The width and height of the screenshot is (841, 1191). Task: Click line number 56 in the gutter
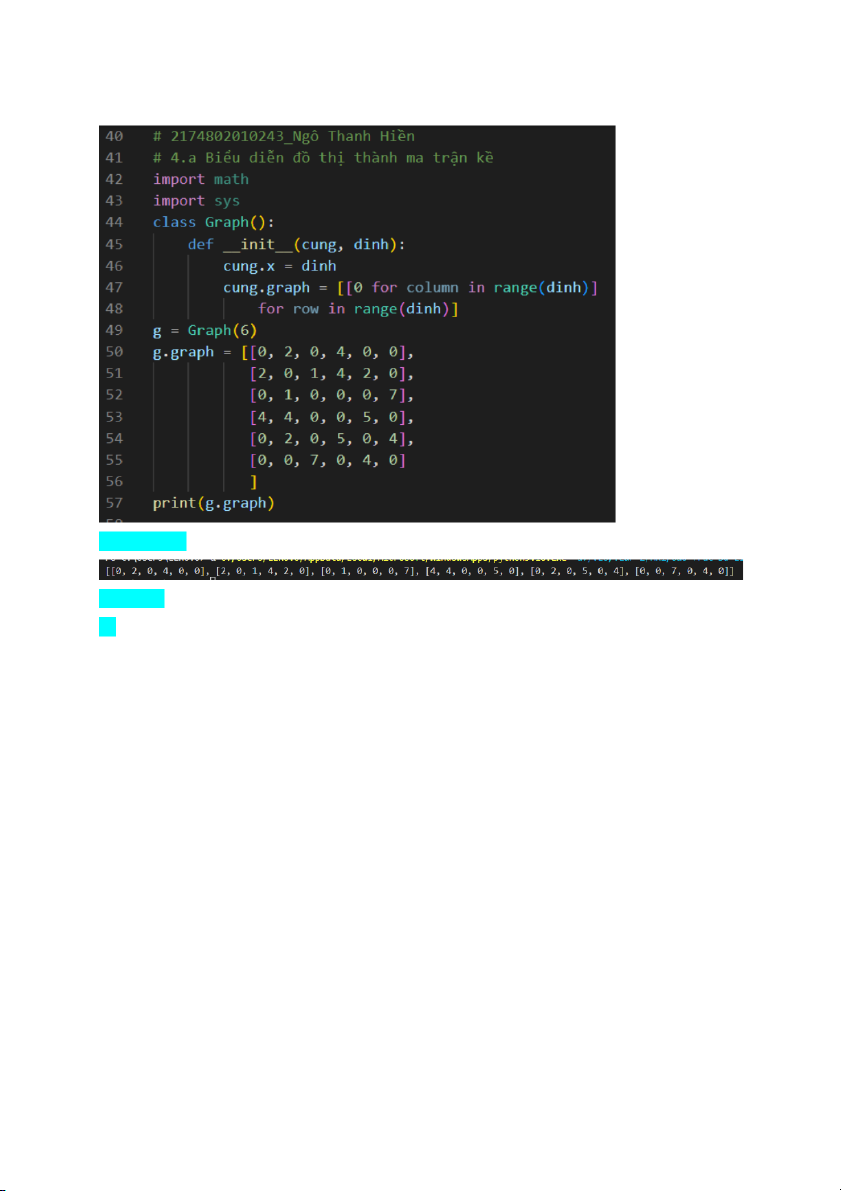point(114,482)
